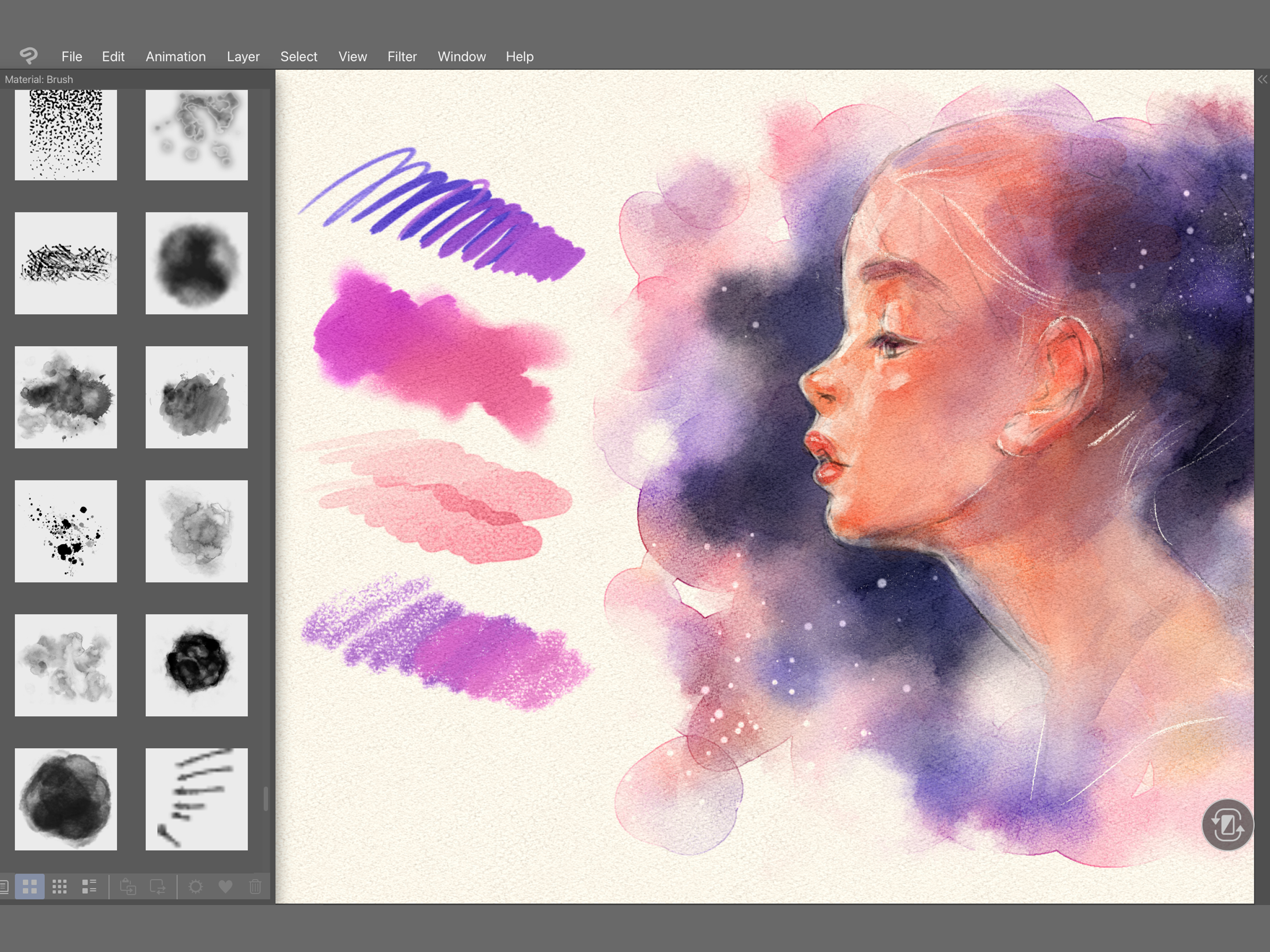
Task: Open the Window menu
Action: [462, 57]
